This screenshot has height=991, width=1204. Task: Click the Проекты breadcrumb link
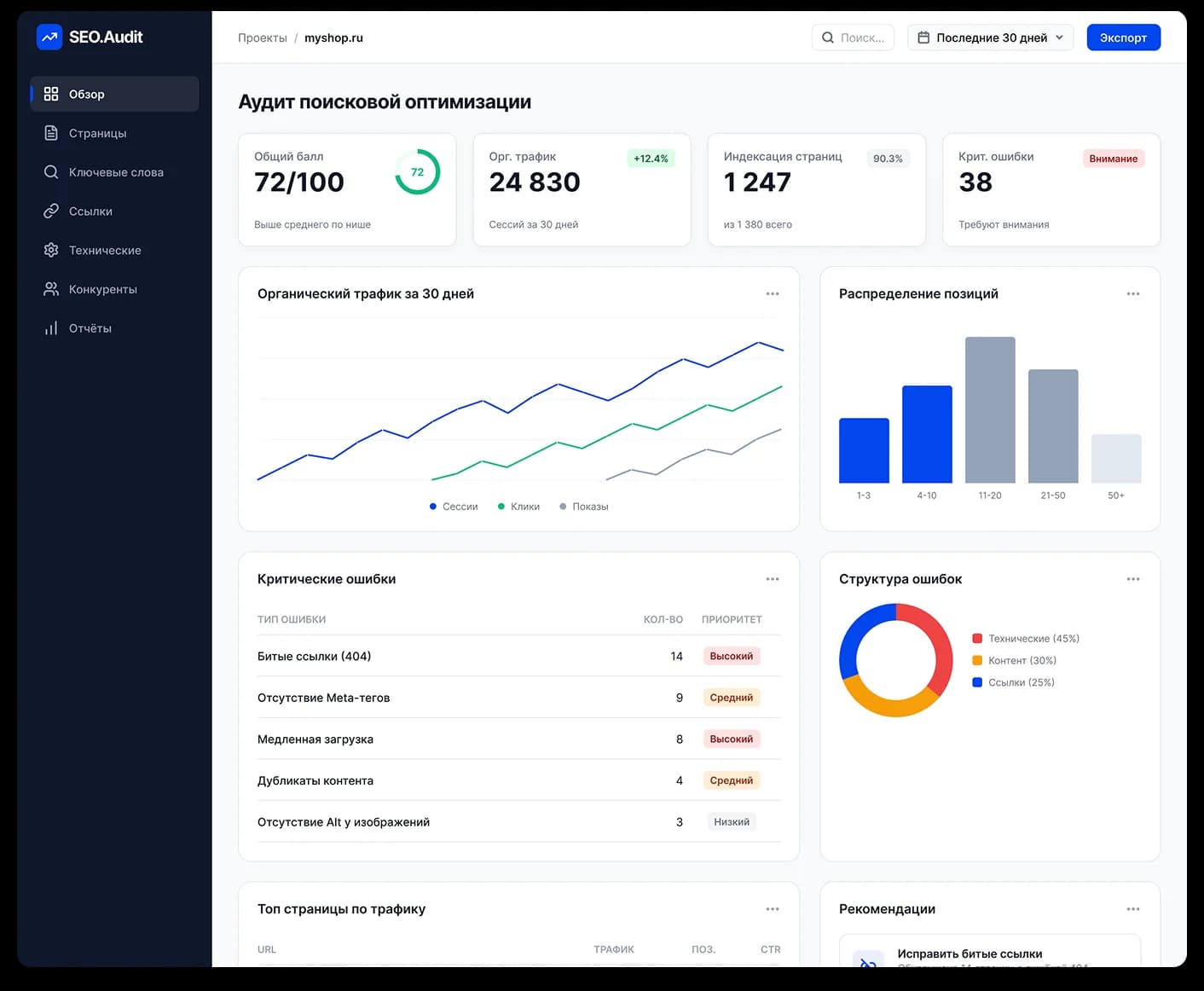[263, 38]
